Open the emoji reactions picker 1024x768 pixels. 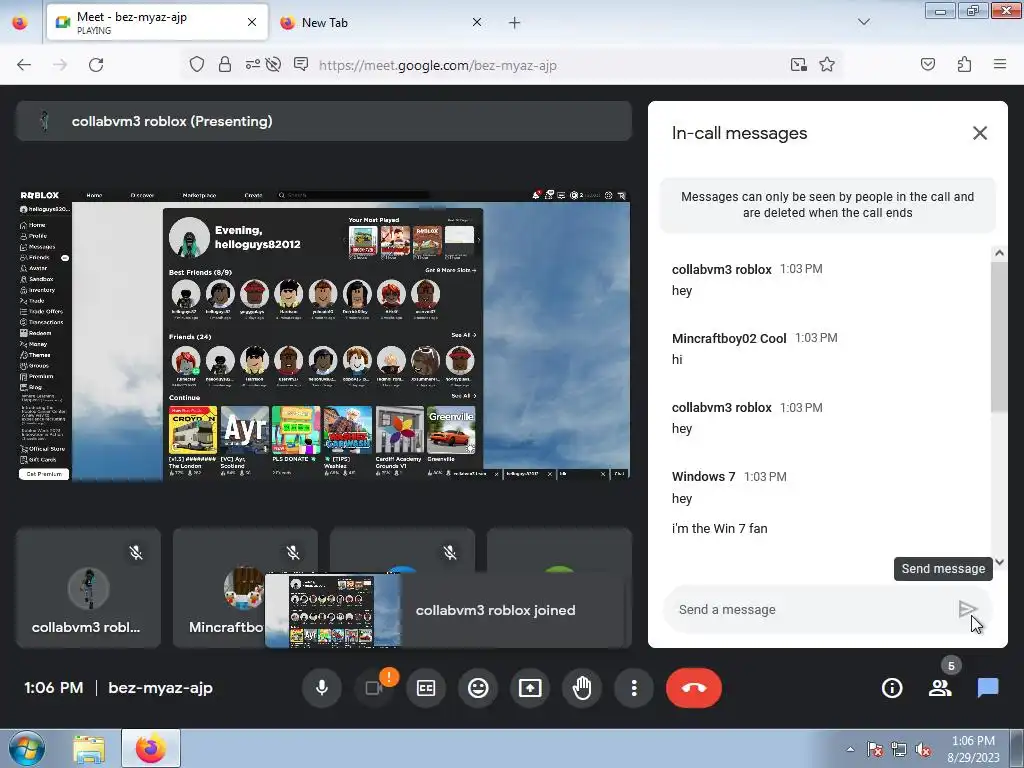(478, 688)
